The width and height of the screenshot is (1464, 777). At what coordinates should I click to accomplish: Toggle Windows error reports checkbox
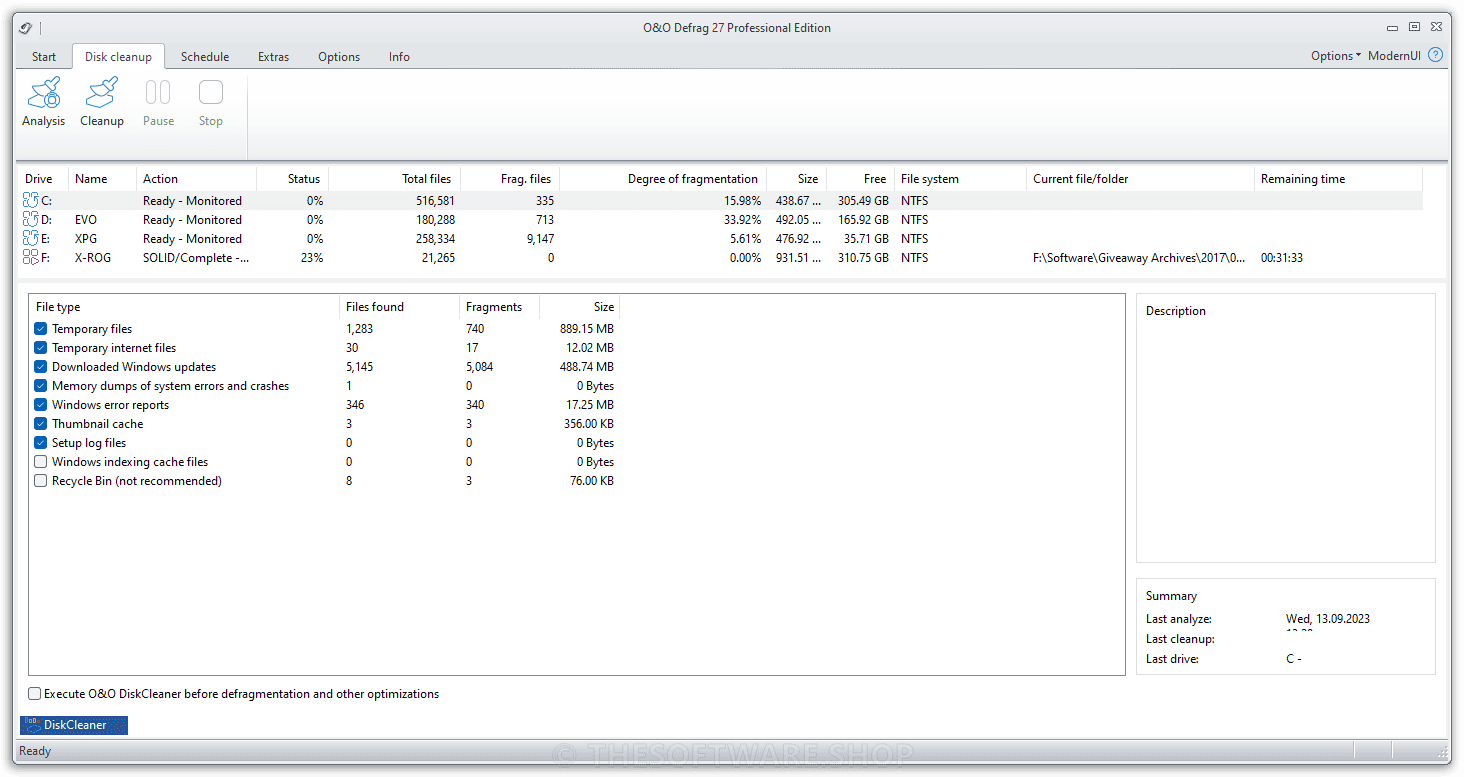[41, 405]
